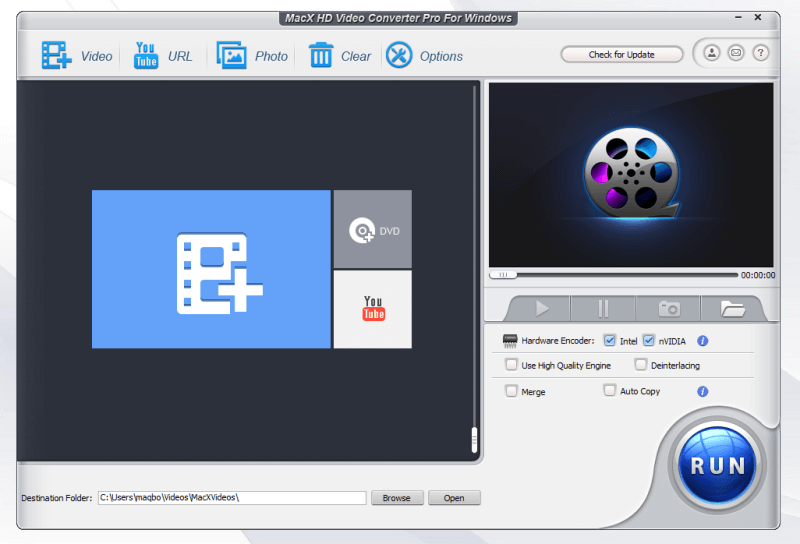Click the Photo slideshow toolbar icon
The height and width of the screenshot is (544, 800).
coord(232,55)
